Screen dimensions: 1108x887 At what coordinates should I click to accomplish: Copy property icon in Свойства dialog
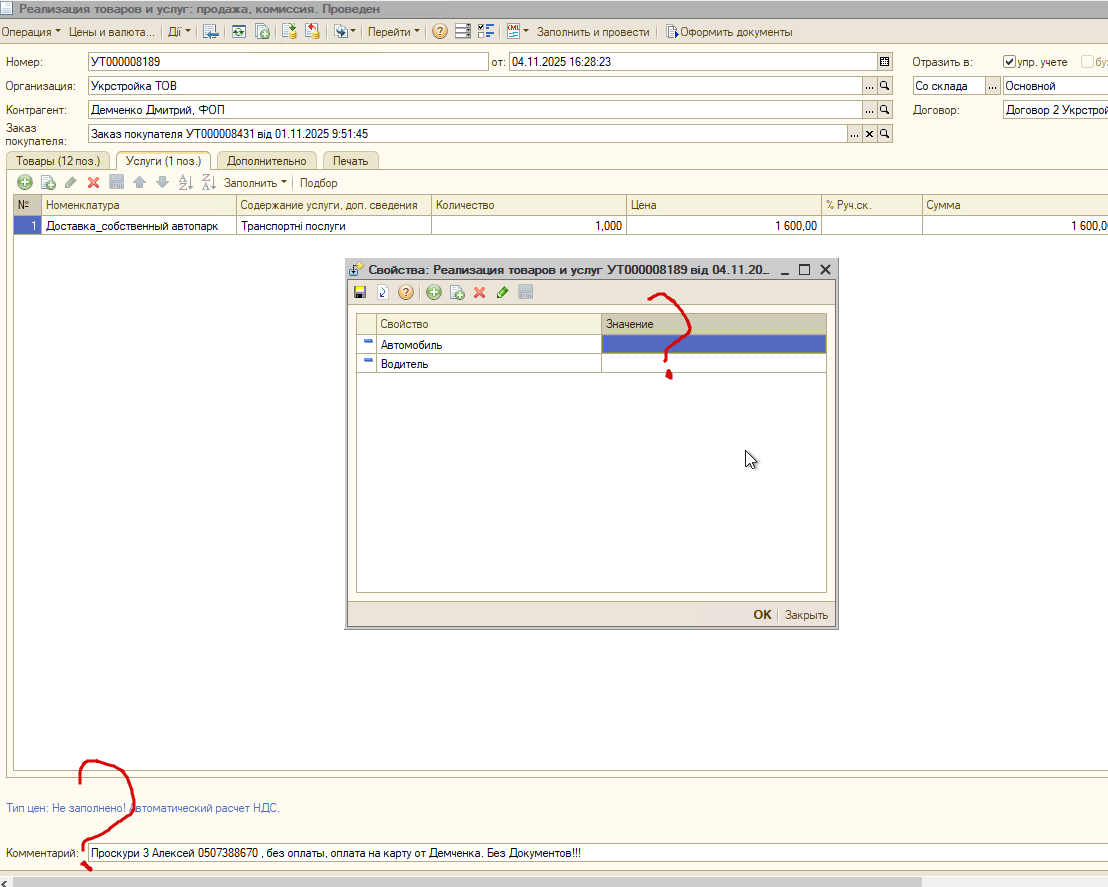[457, 293]
